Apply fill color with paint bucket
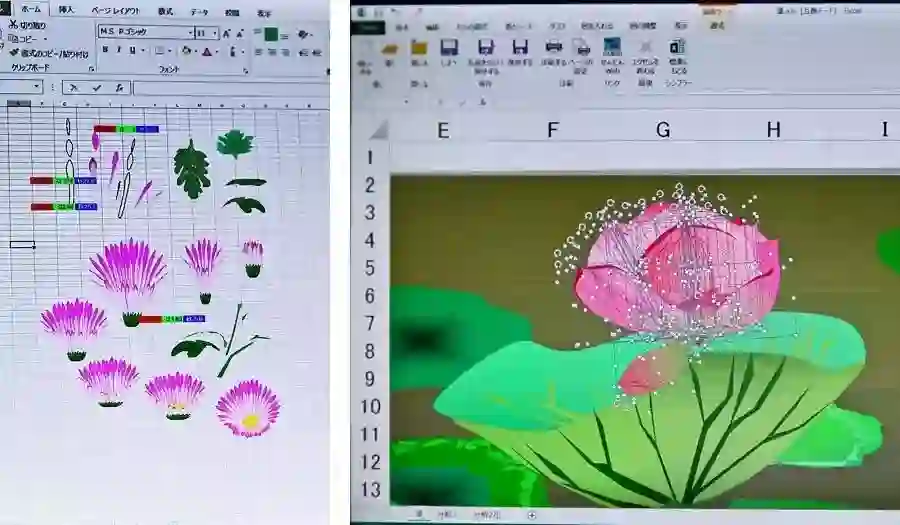 pyautogui.click(x=187, y=51)
